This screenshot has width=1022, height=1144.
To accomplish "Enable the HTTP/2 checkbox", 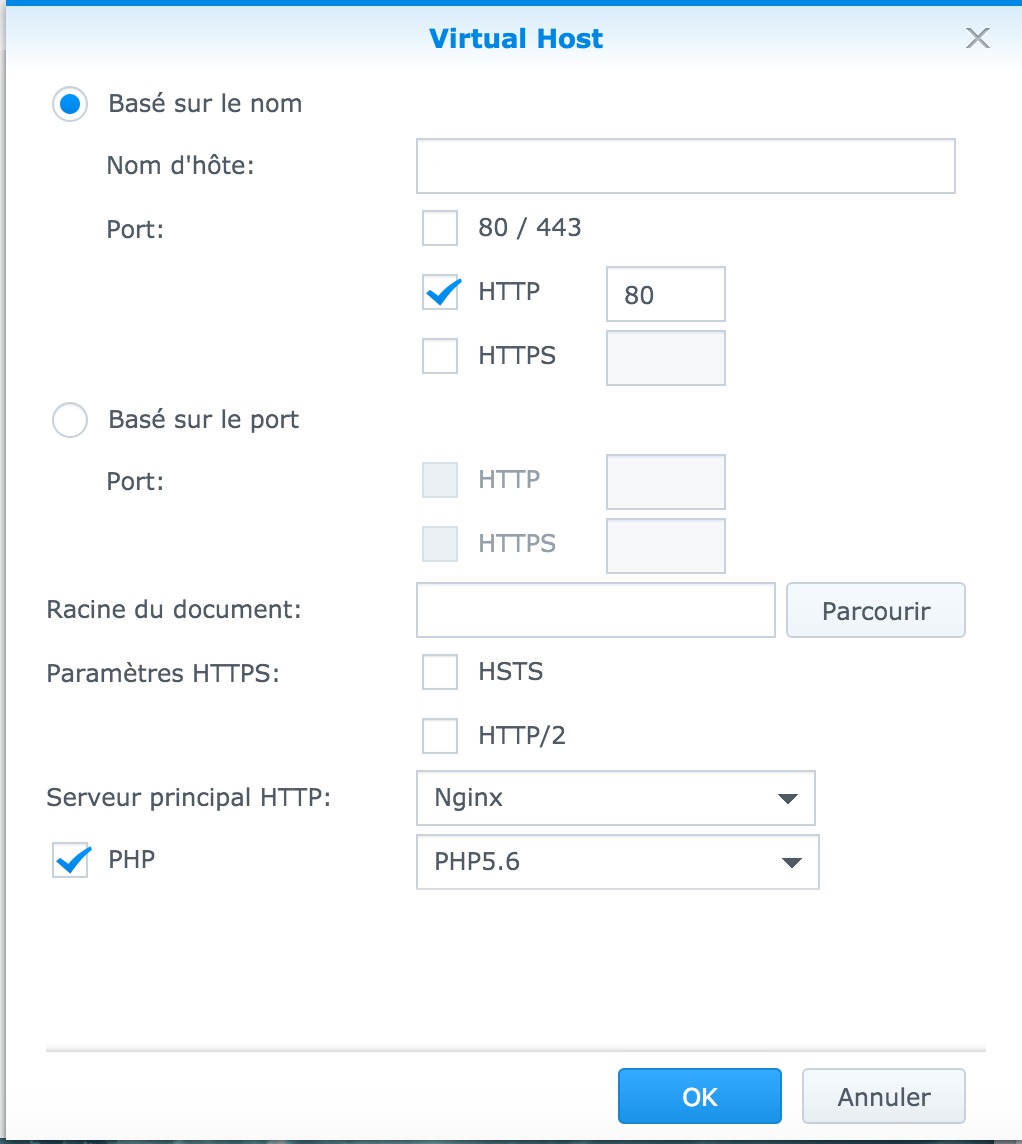I will 440,735.
